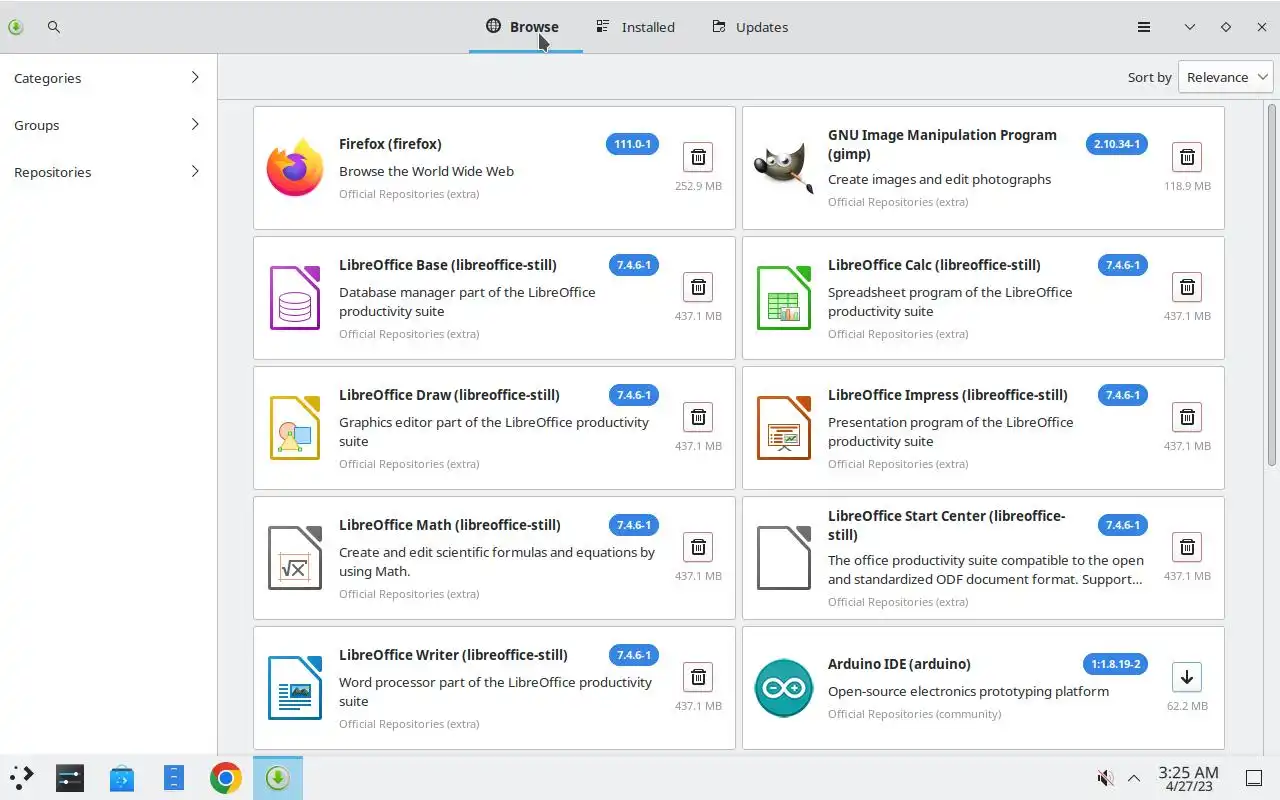Click the blue store bag taskbar icon
This screenshot has width=1280, height=800.
[122, 778]
